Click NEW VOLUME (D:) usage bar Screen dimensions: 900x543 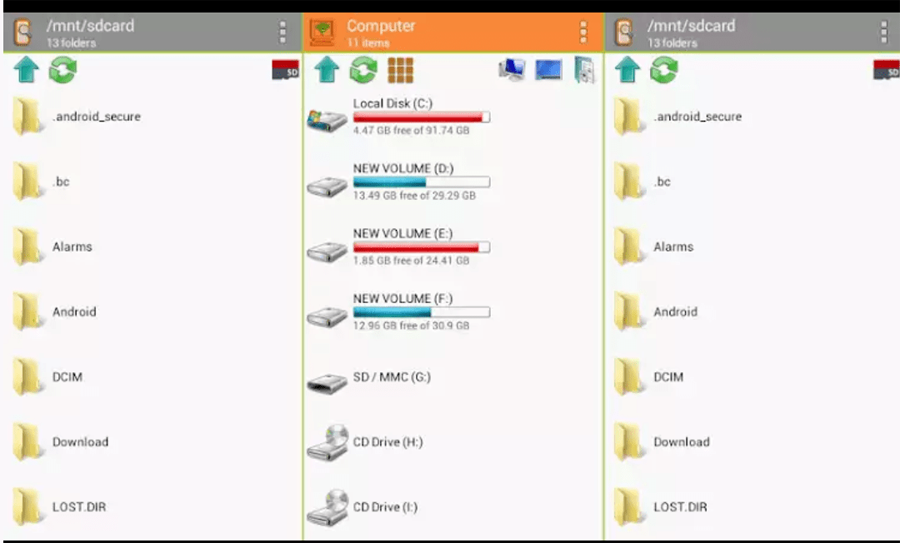[x=421, y=182]
